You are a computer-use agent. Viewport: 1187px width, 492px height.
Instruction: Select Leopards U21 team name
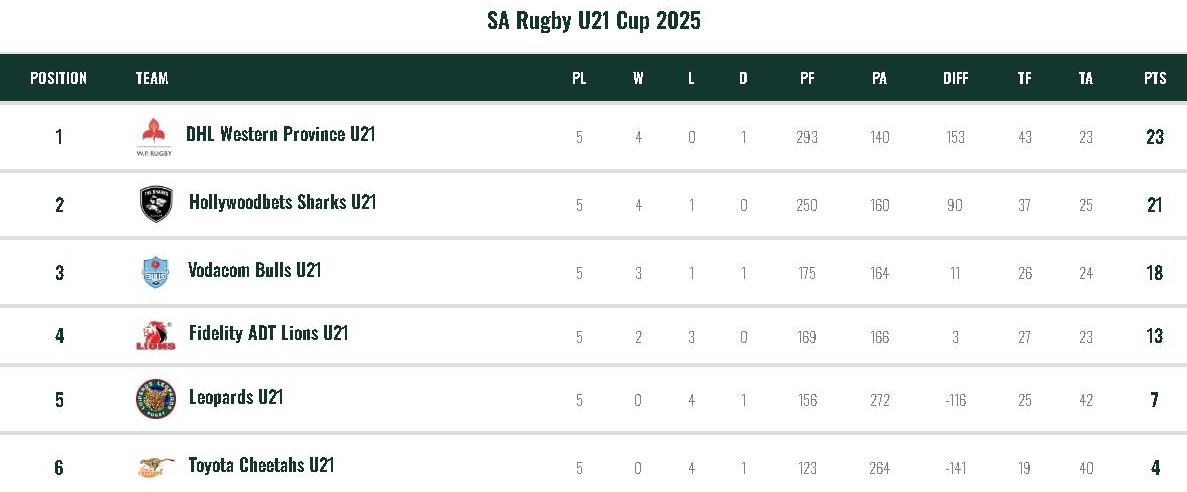pyautogui.click(x=236, y=397)
